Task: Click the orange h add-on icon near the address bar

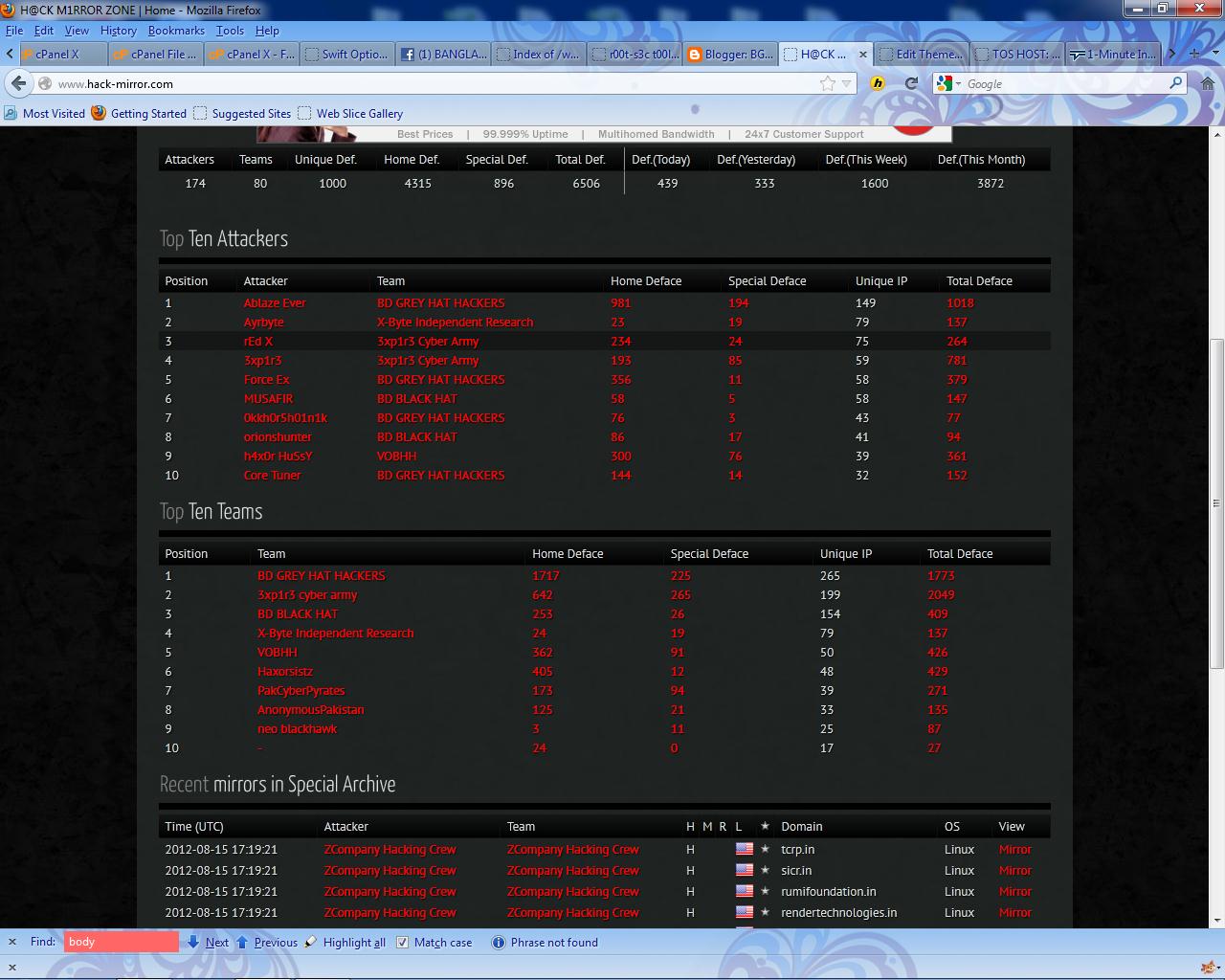Action: pyautogui.click(x=878, y=83)
